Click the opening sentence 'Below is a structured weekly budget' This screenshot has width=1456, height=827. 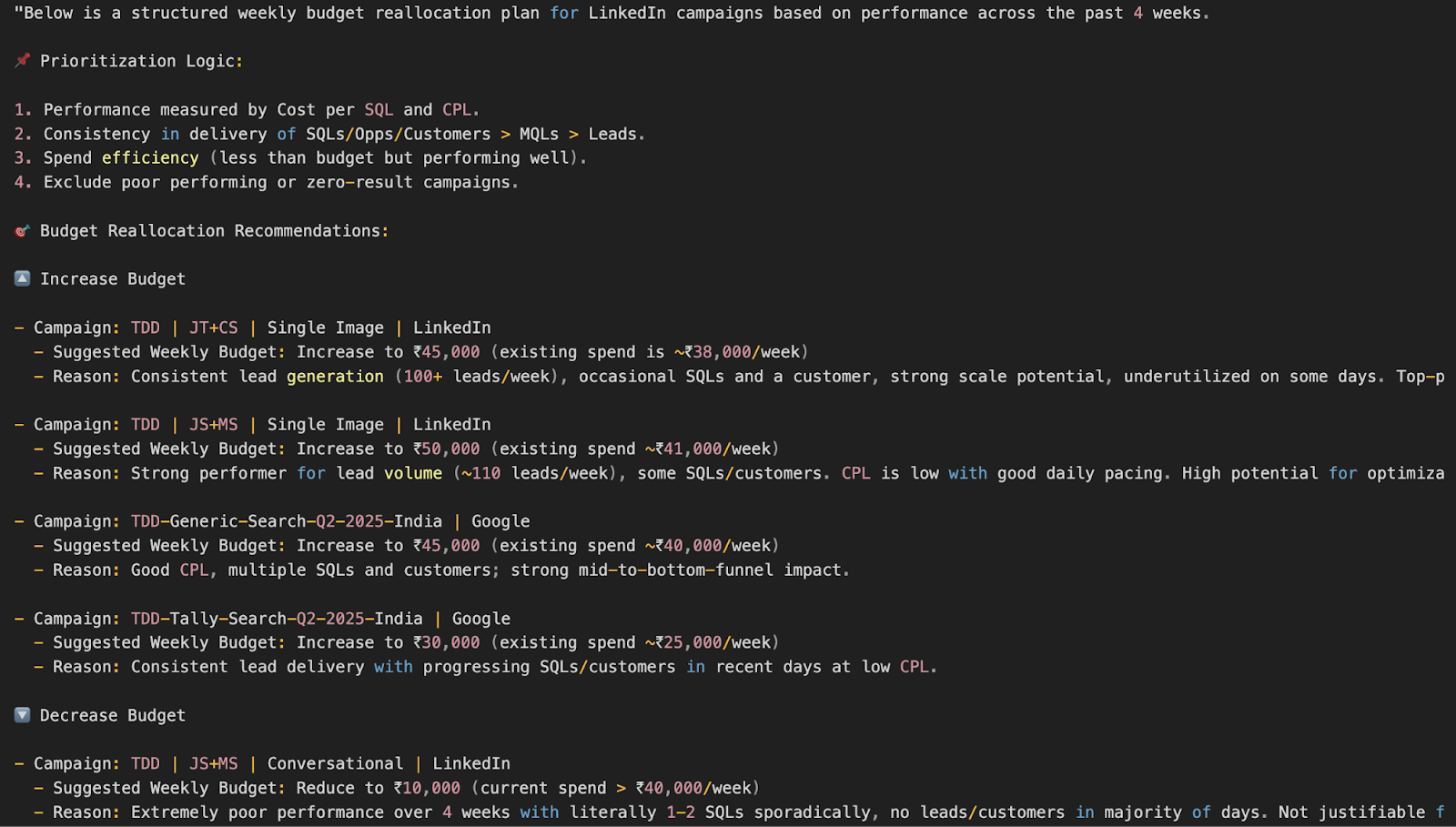[612, 14]
